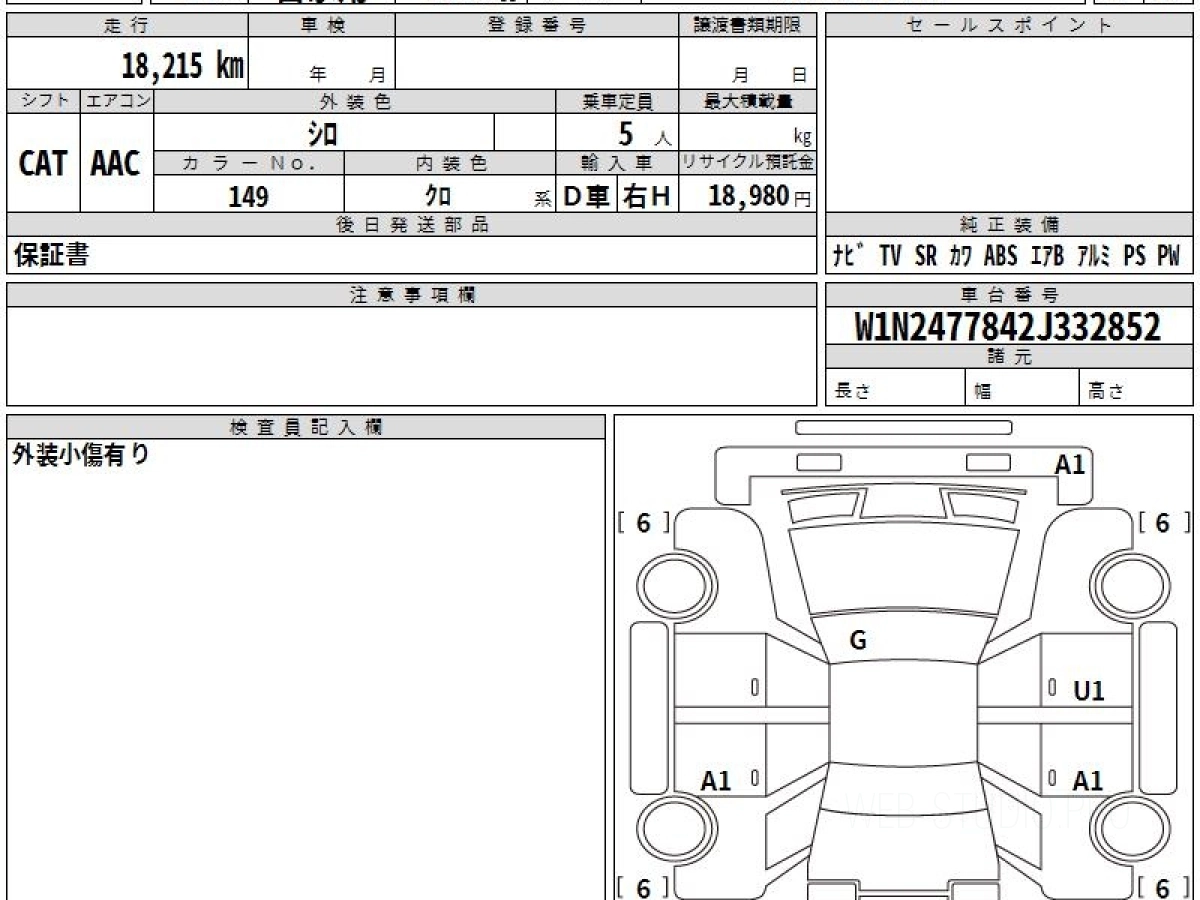This screenshot has width=1200, height=900.
Task: Click the エアコン column header
Action: click(117, 101)
